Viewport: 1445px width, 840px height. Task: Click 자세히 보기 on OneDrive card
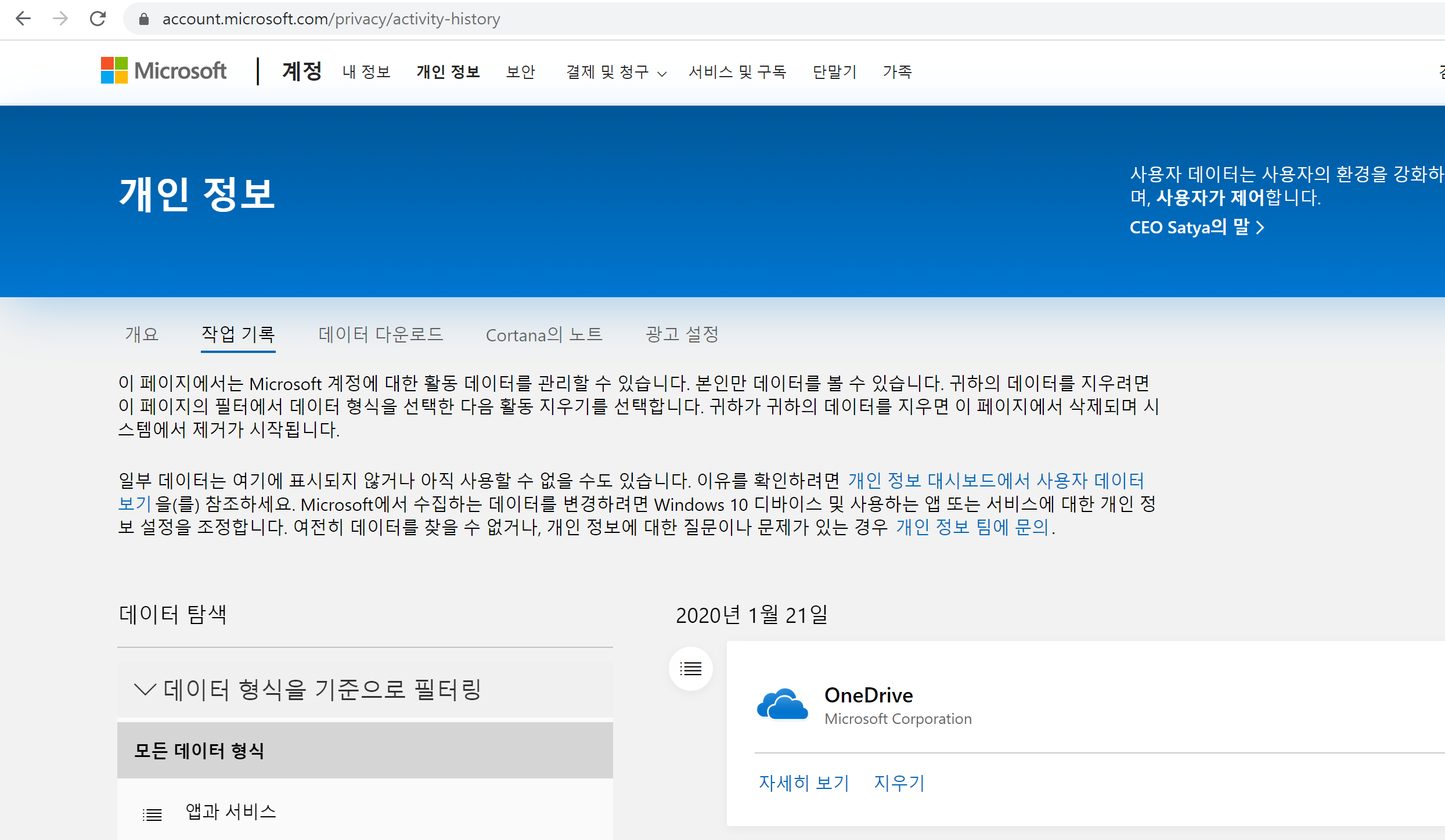[x=804, y=783]
